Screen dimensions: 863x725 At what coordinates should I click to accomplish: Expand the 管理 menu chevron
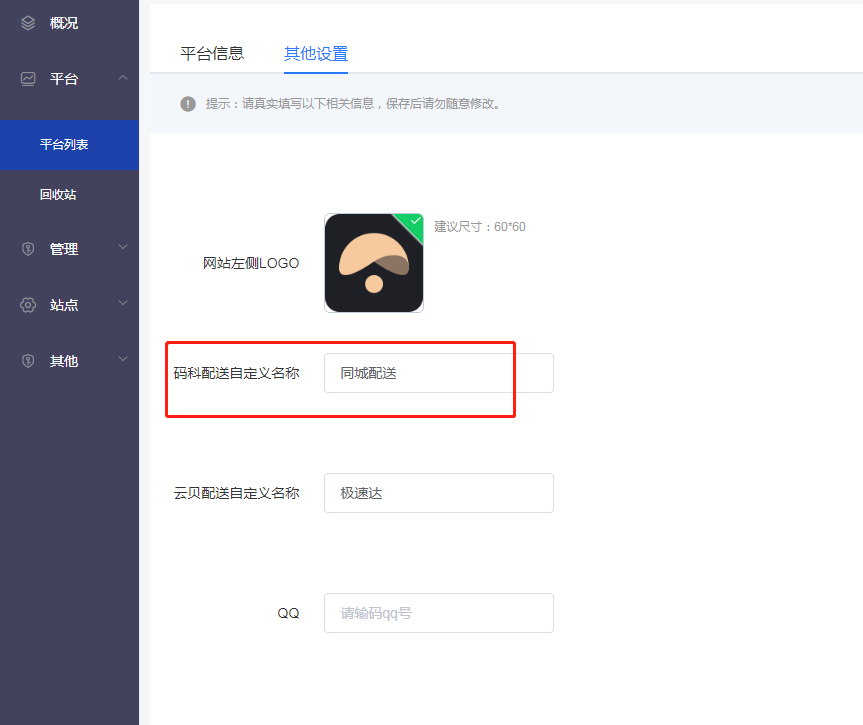[x=123, y=247]
